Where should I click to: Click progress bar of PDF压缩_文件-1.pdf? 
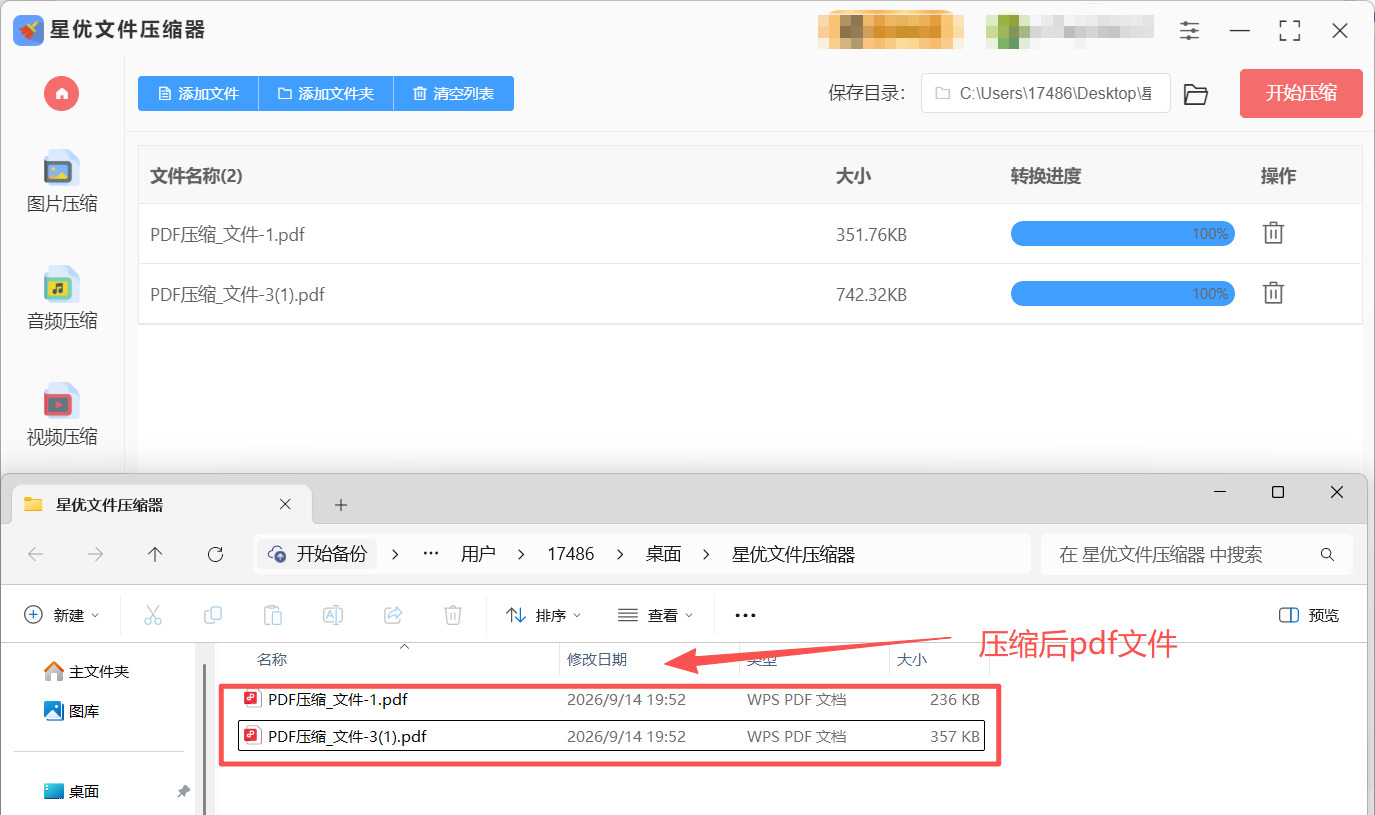[1123, 234]
